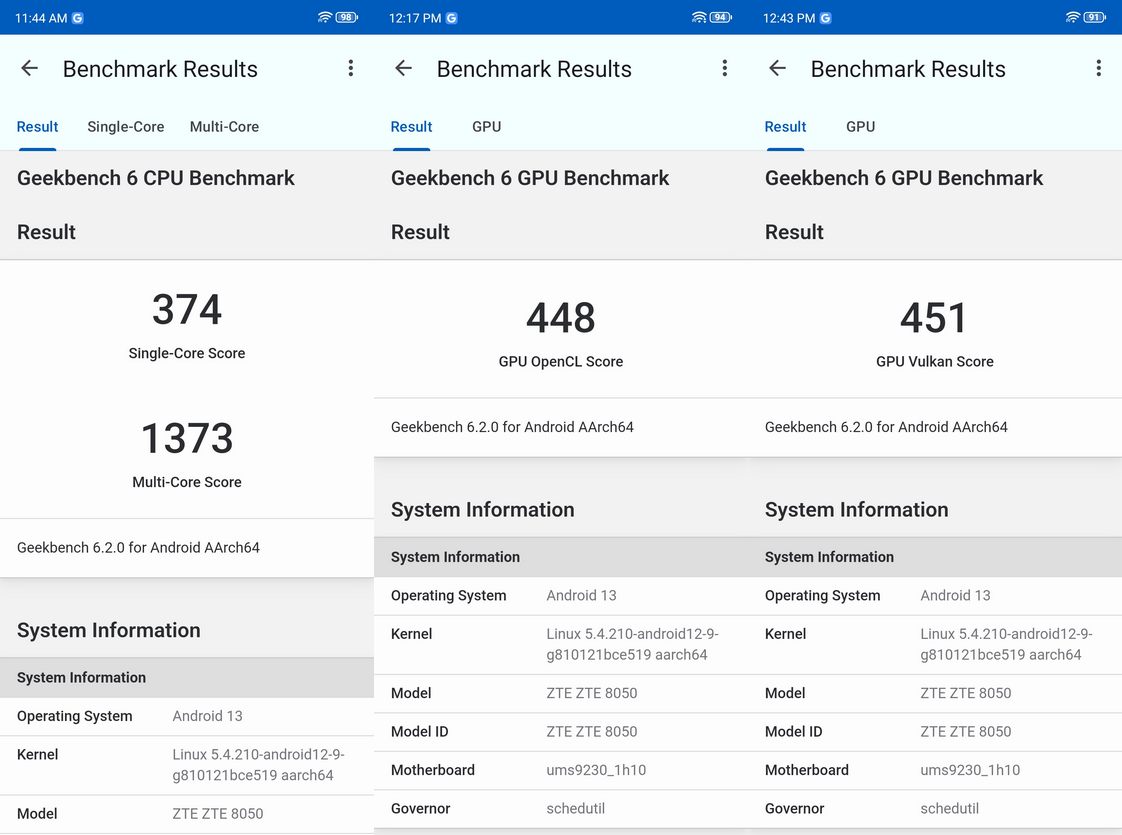Tap battery 98 indicator in status bar
This screenshot has height=835, width=1122.
point(347,17)
